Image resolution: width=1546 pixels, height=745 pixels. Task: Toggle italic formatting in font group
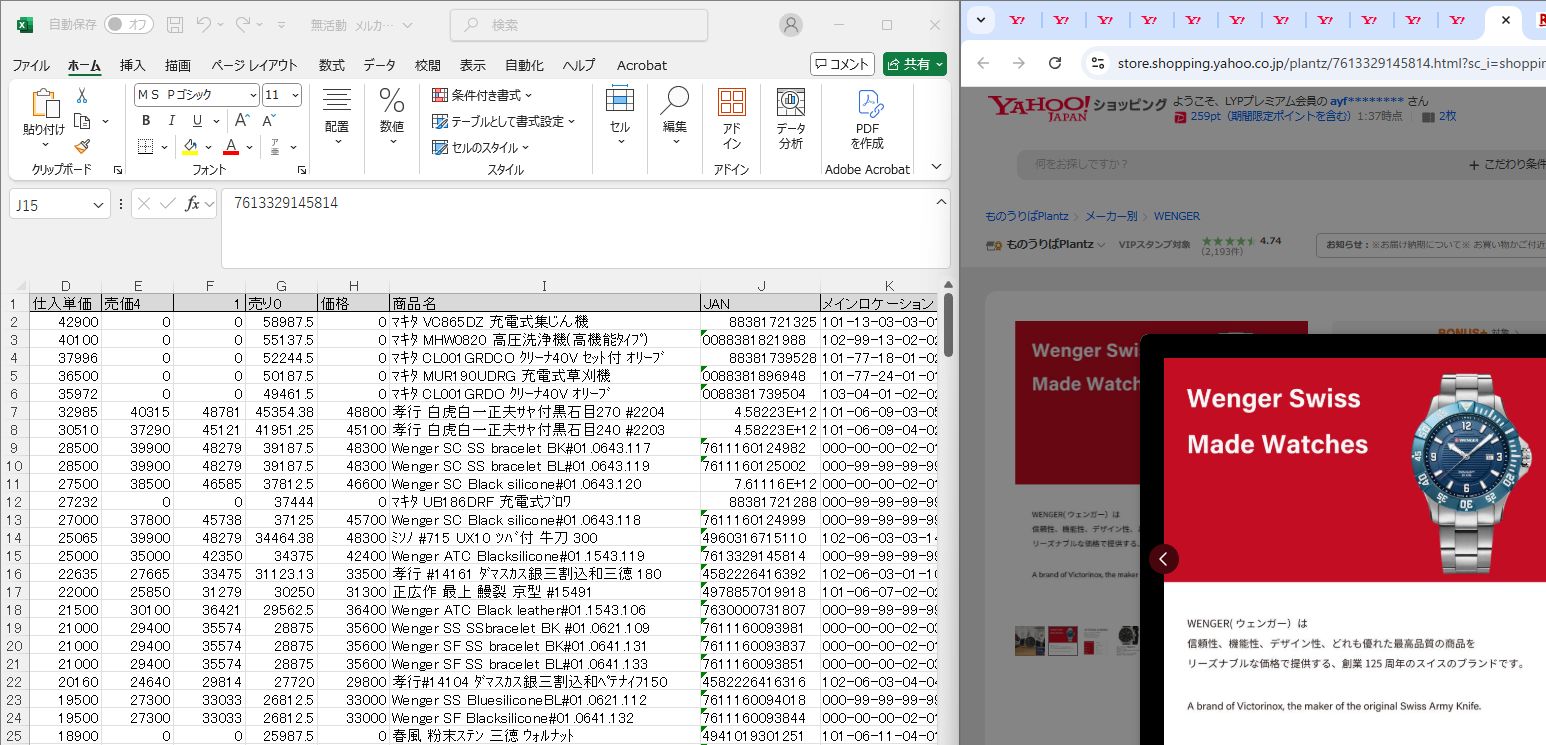[171, 121]
